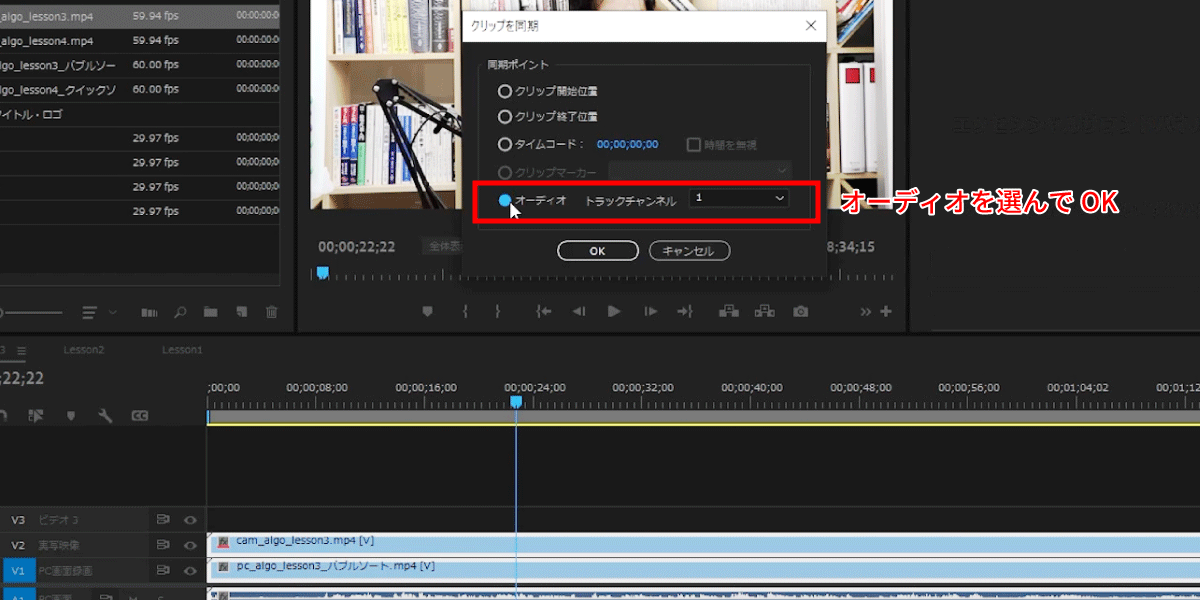Viewport: 1200px width, 600px height.
Task: Step forward one frame
Action: 651,312
